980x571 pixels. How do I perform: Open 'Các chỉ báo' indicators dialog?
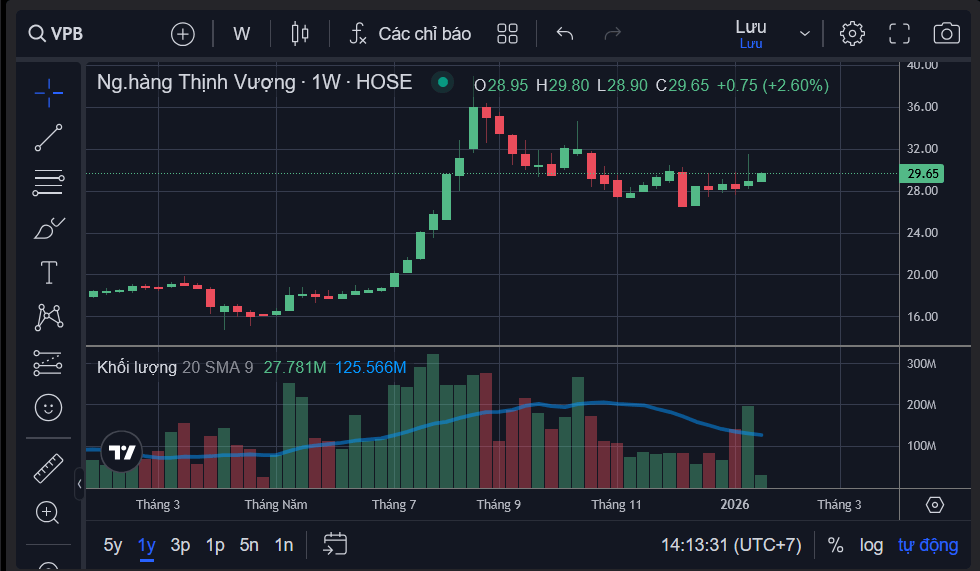click(x=410, y=33)
